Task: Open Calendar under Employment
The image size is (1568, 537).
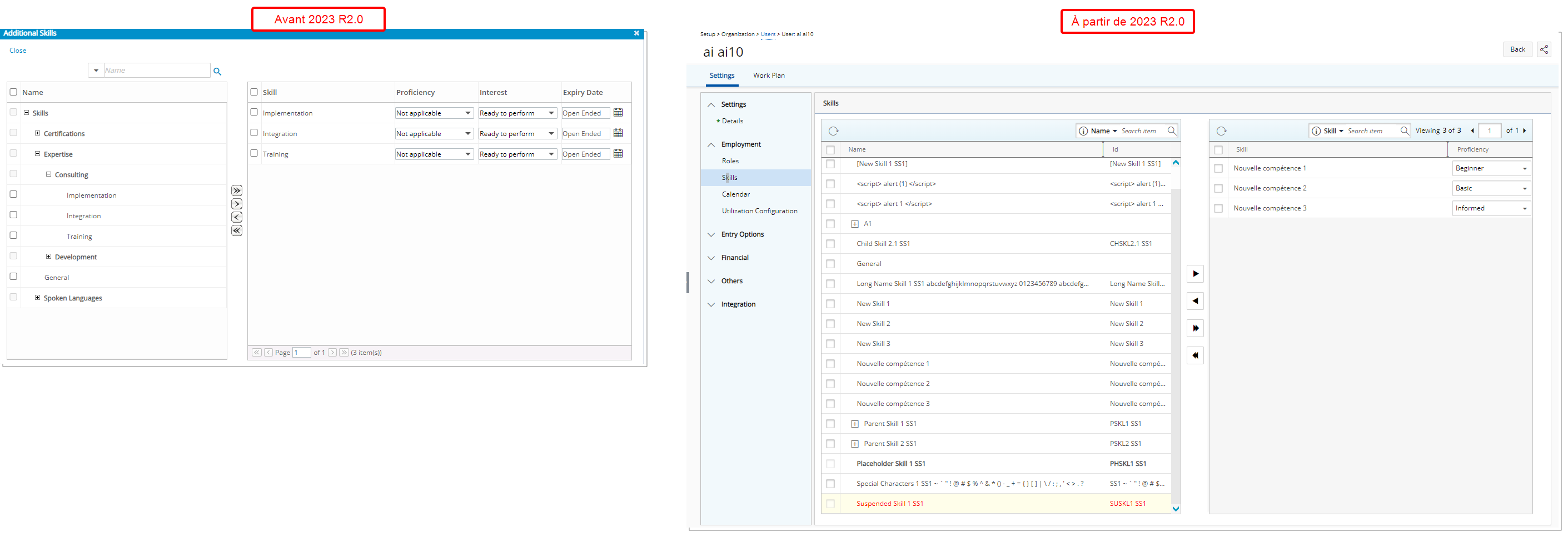Action: coord(735,194)
